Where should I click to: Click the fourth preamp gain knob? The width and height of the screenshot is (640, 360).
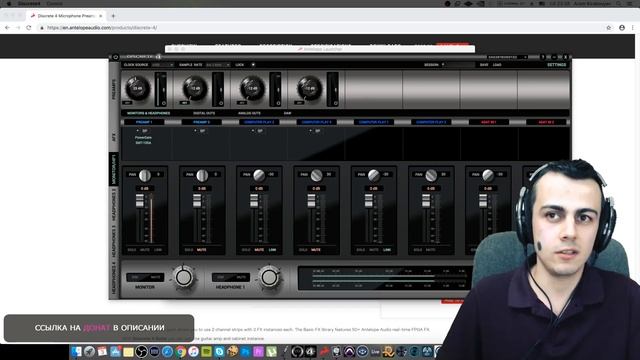tap(310, 88)
